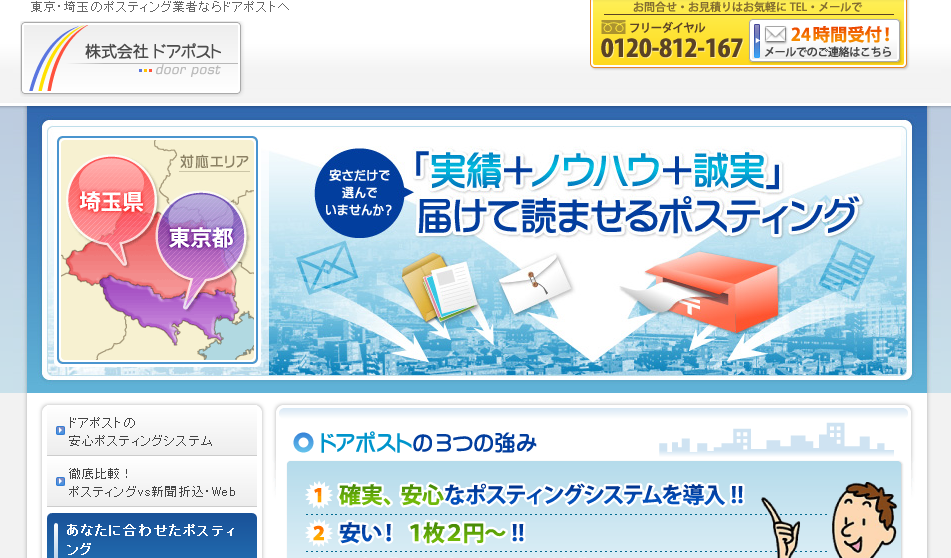This screenshot has width=951, height=558.
Task: Click the outlined envelope icon on banner left
Action: [x=327, y=267]
